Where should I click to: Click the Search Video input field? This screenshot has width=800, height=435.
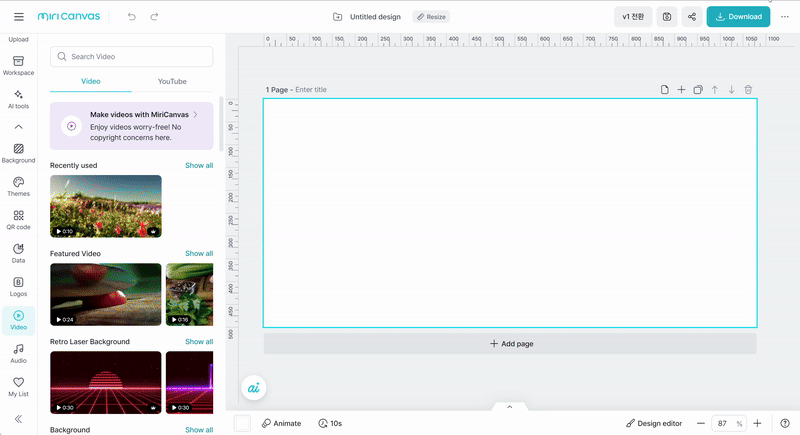pos(131,57)
